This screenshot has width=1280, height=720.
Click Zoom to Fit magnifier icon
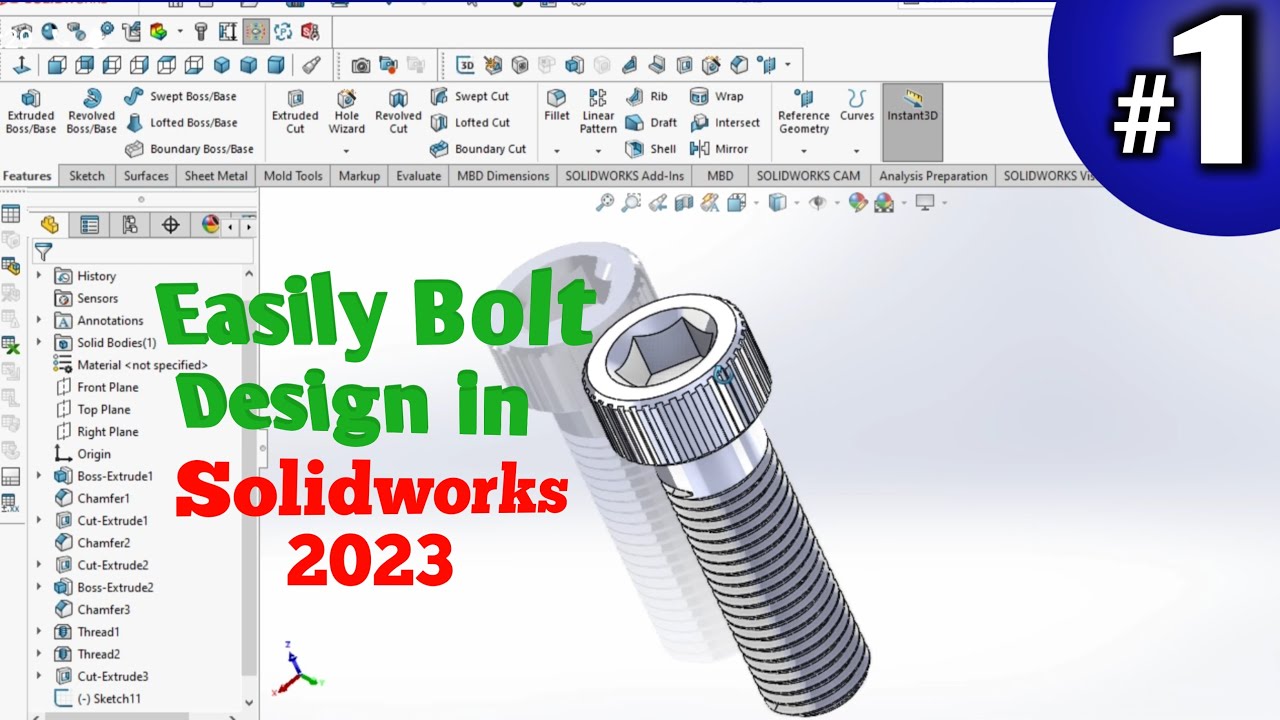coord(605,203)
